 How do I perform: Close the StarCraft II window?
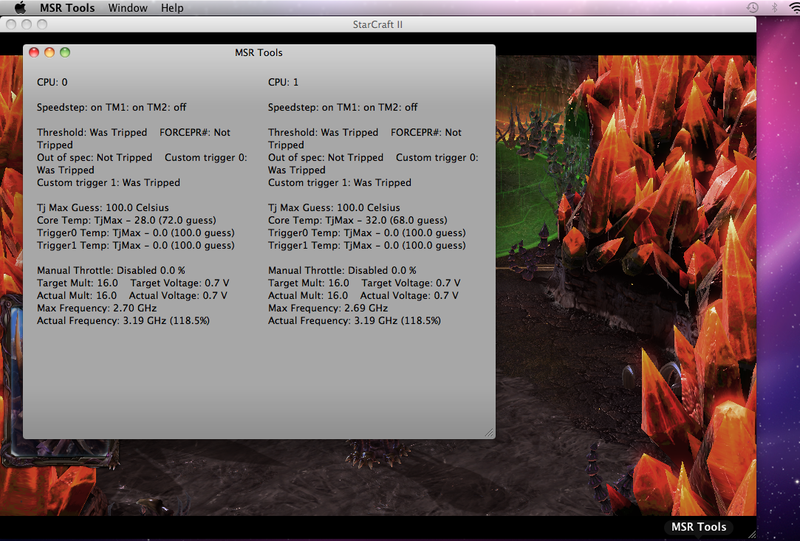point(11,24)
